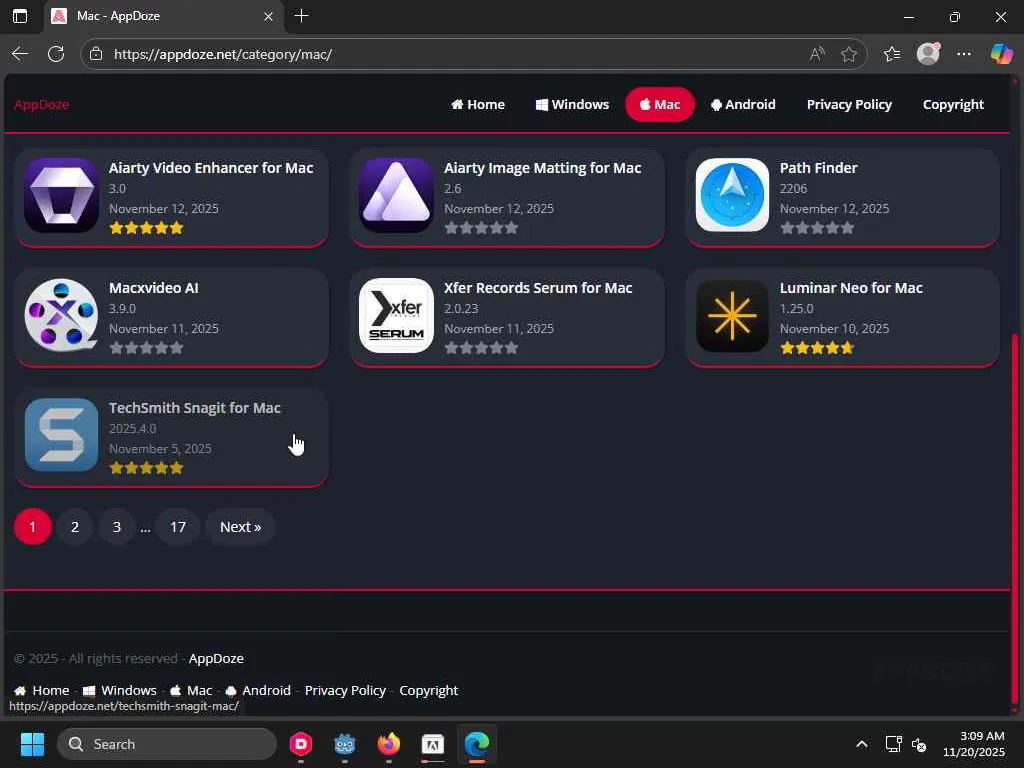Image resolution: width=1024 pixels, height=768 pixels.
Task: Open Aiarty Image Matting for Mac title
Action: 543,168
